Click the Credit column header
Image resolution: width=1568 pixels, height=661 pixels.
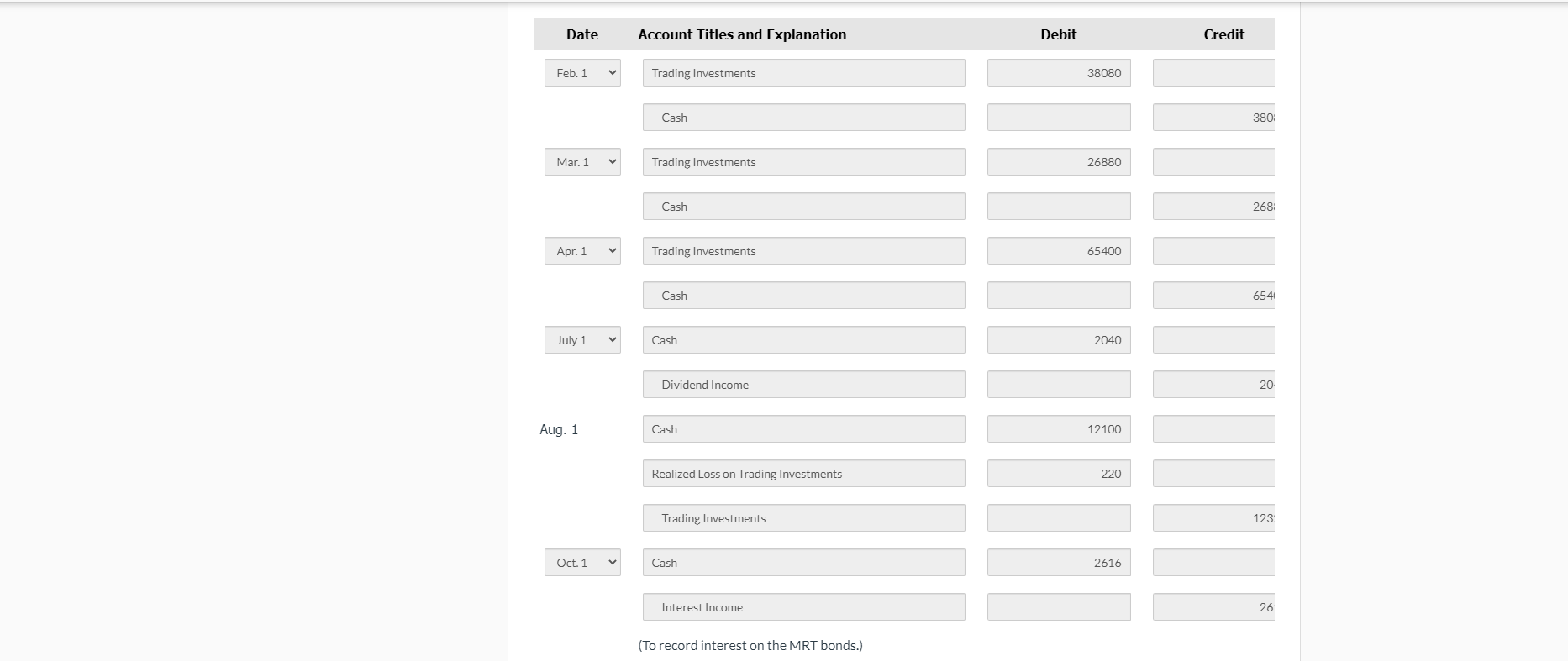pyautogui.click(x=1223, y=34)
